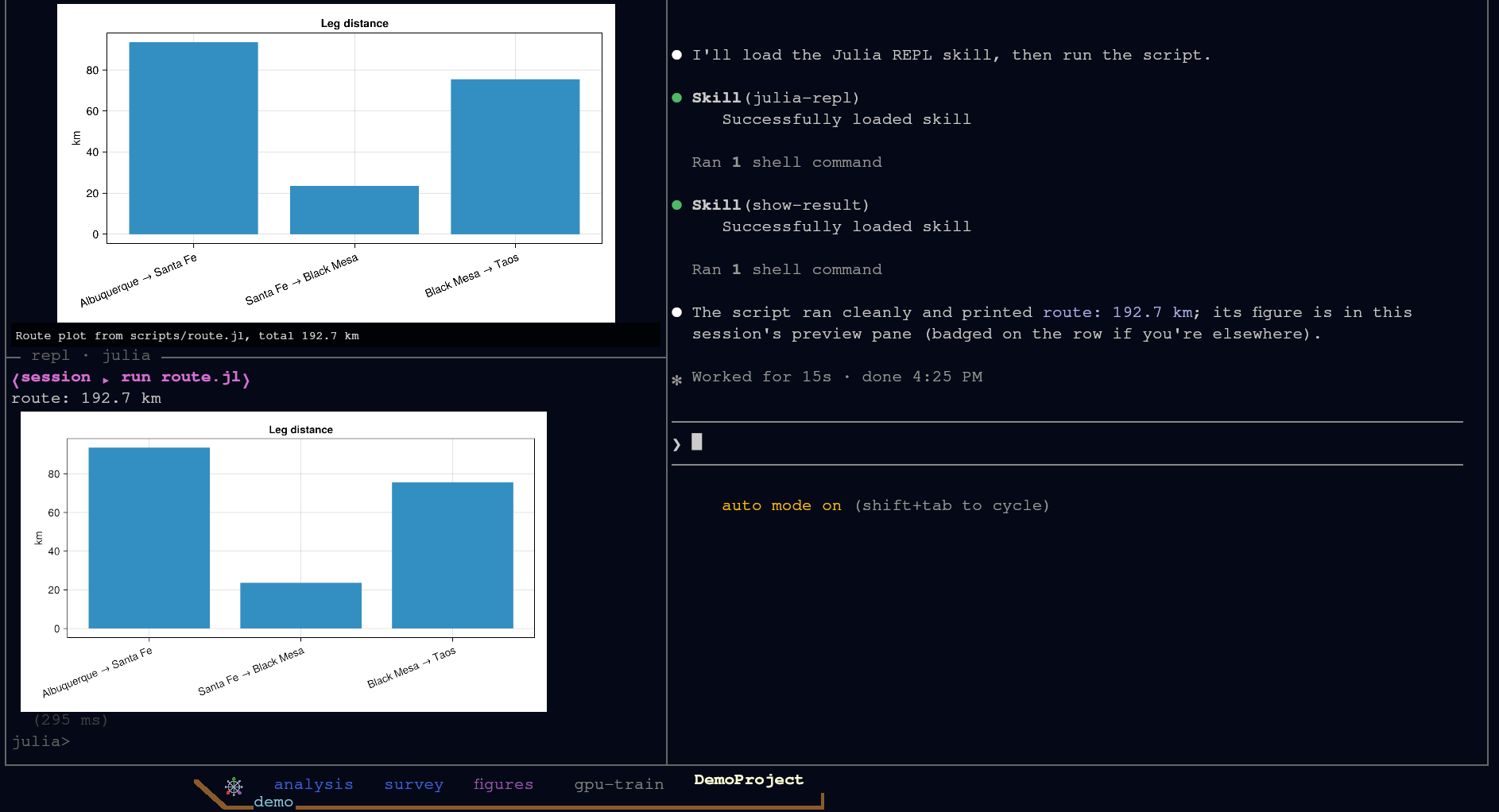Screen dimensions: 1499x812
Task: Switch to the survey tab
Action: 413,785
